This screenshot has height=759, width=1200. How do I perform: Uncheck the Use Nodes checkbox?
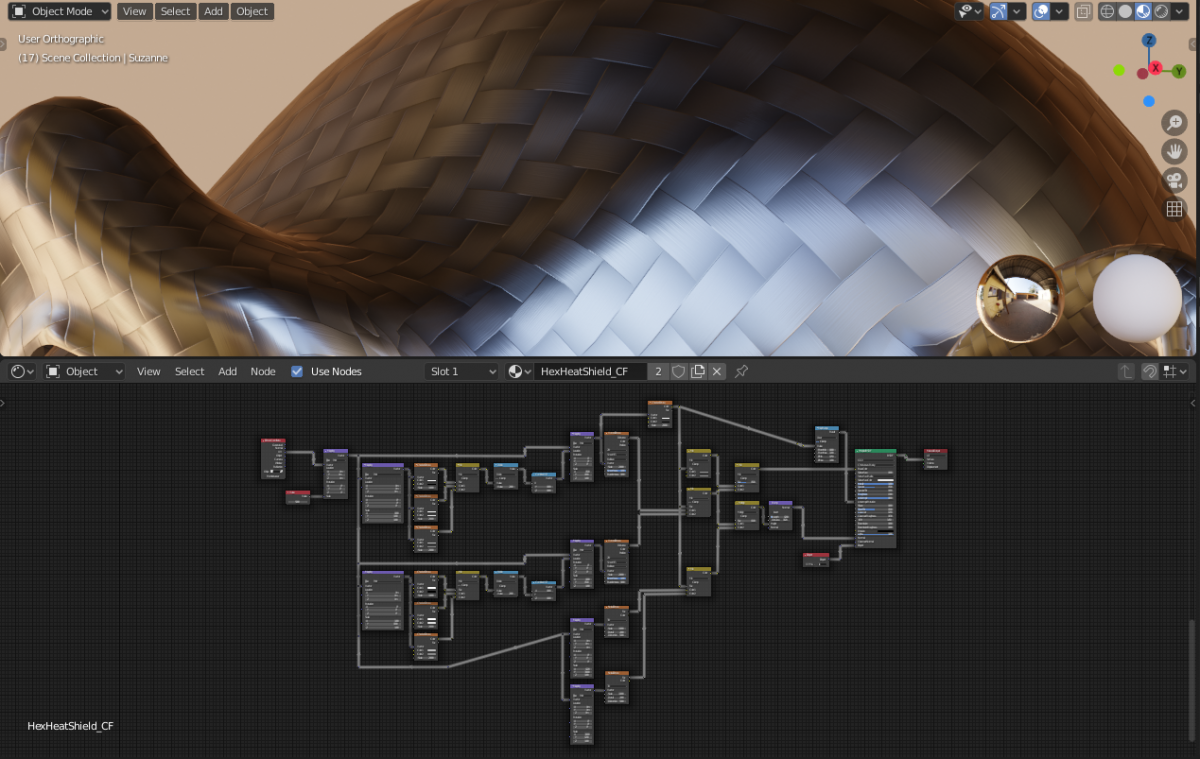click(x=297, y=371)
